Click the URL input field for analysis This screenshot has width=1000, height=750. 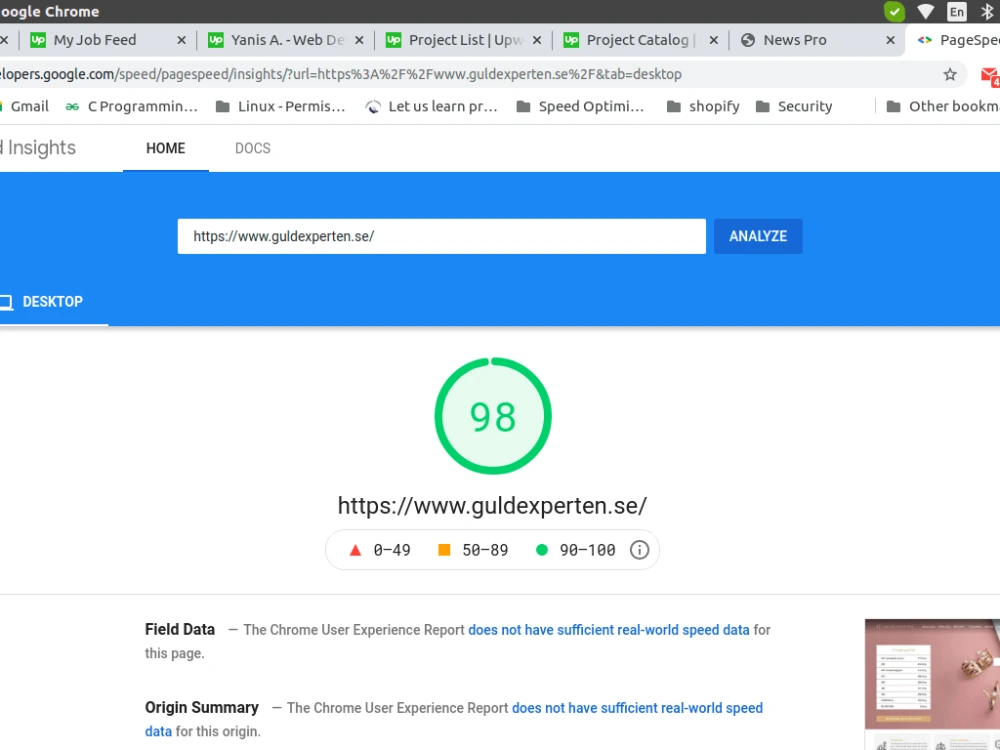[x=441, y=237]
